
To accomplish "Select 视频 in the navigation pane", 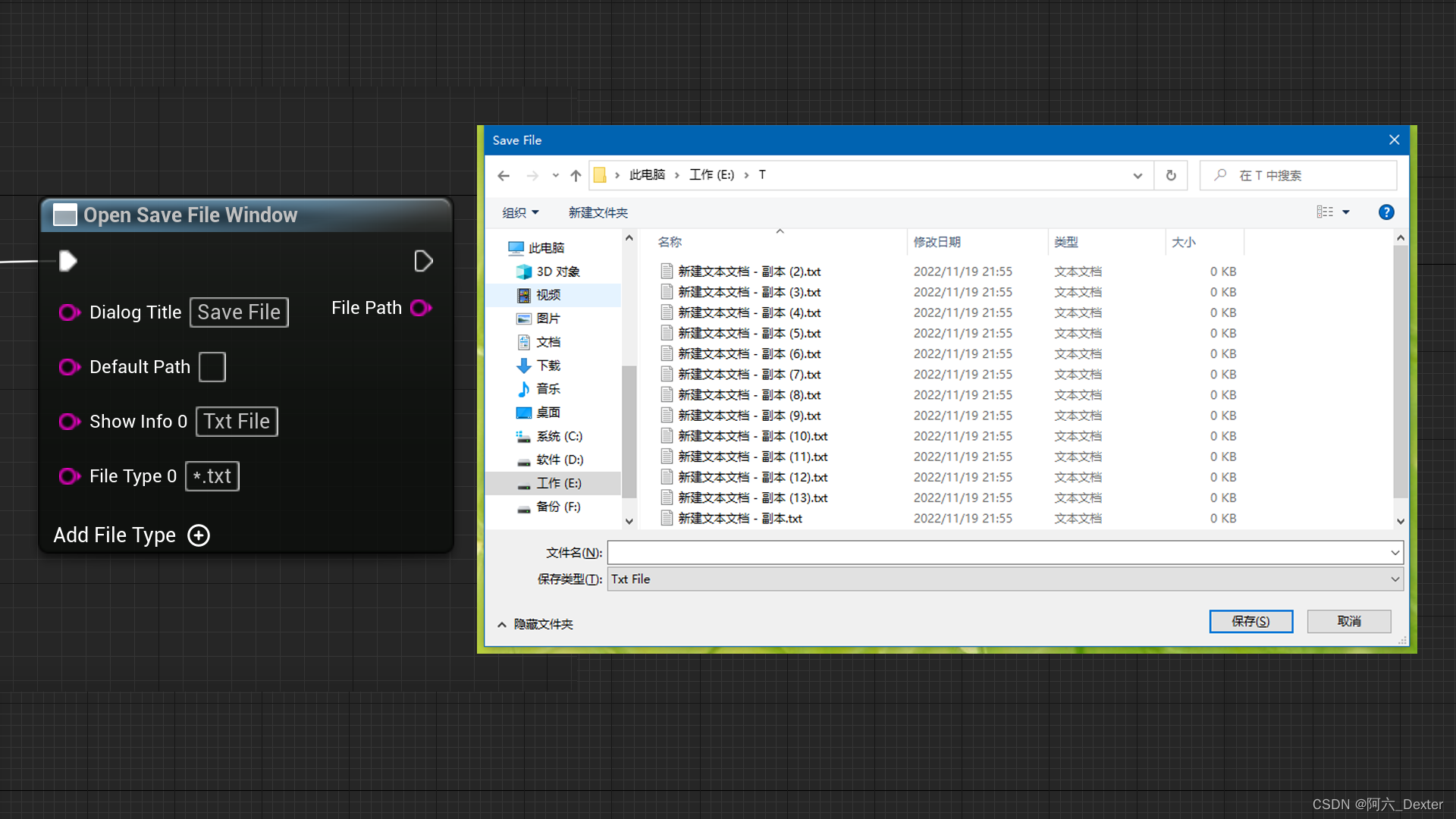I will 548,295.
